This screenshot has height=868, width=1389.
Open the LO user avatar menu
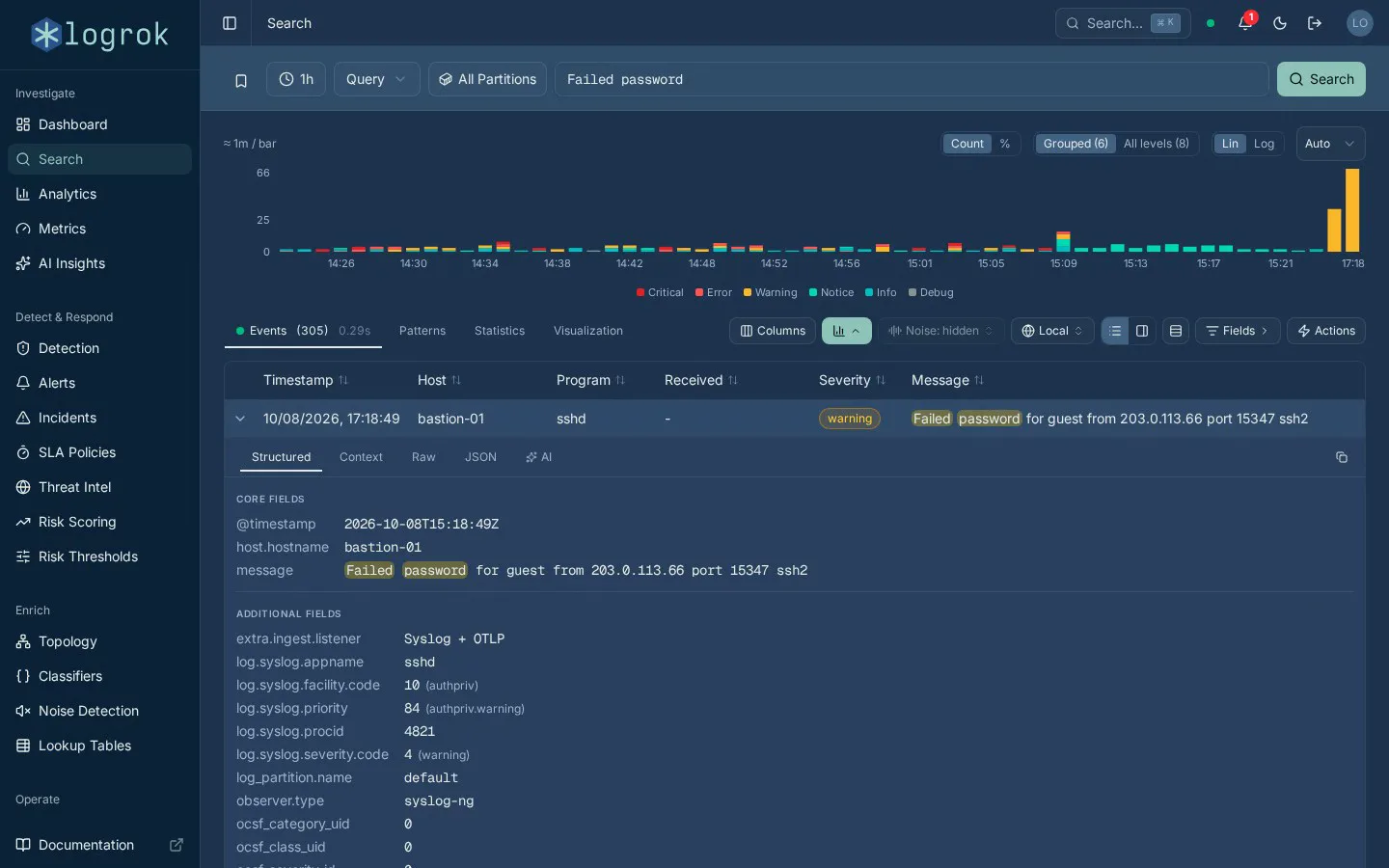pyautogui.click(x=1360, y=23)
